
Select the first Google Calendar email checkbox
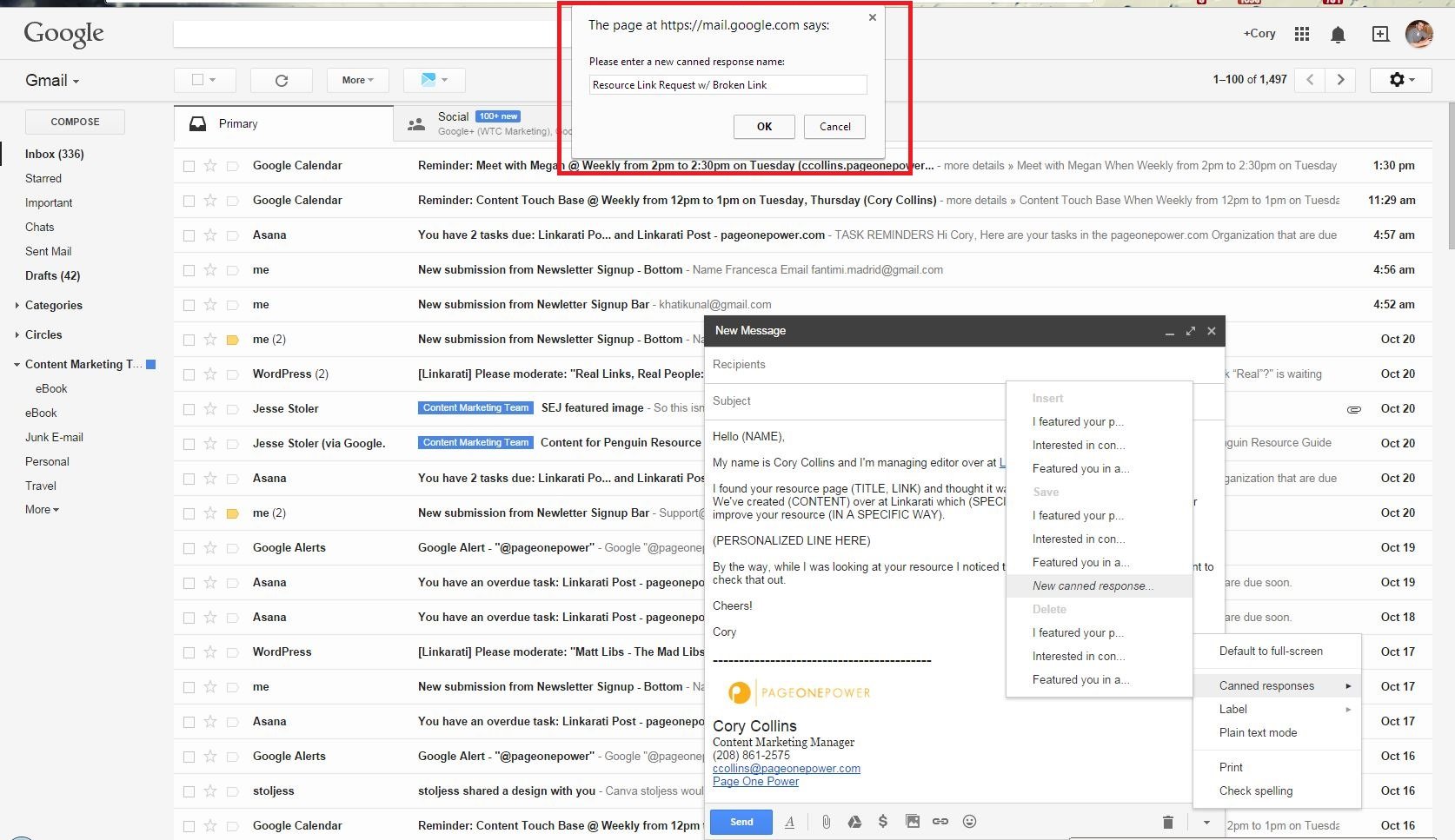[189, 166]
